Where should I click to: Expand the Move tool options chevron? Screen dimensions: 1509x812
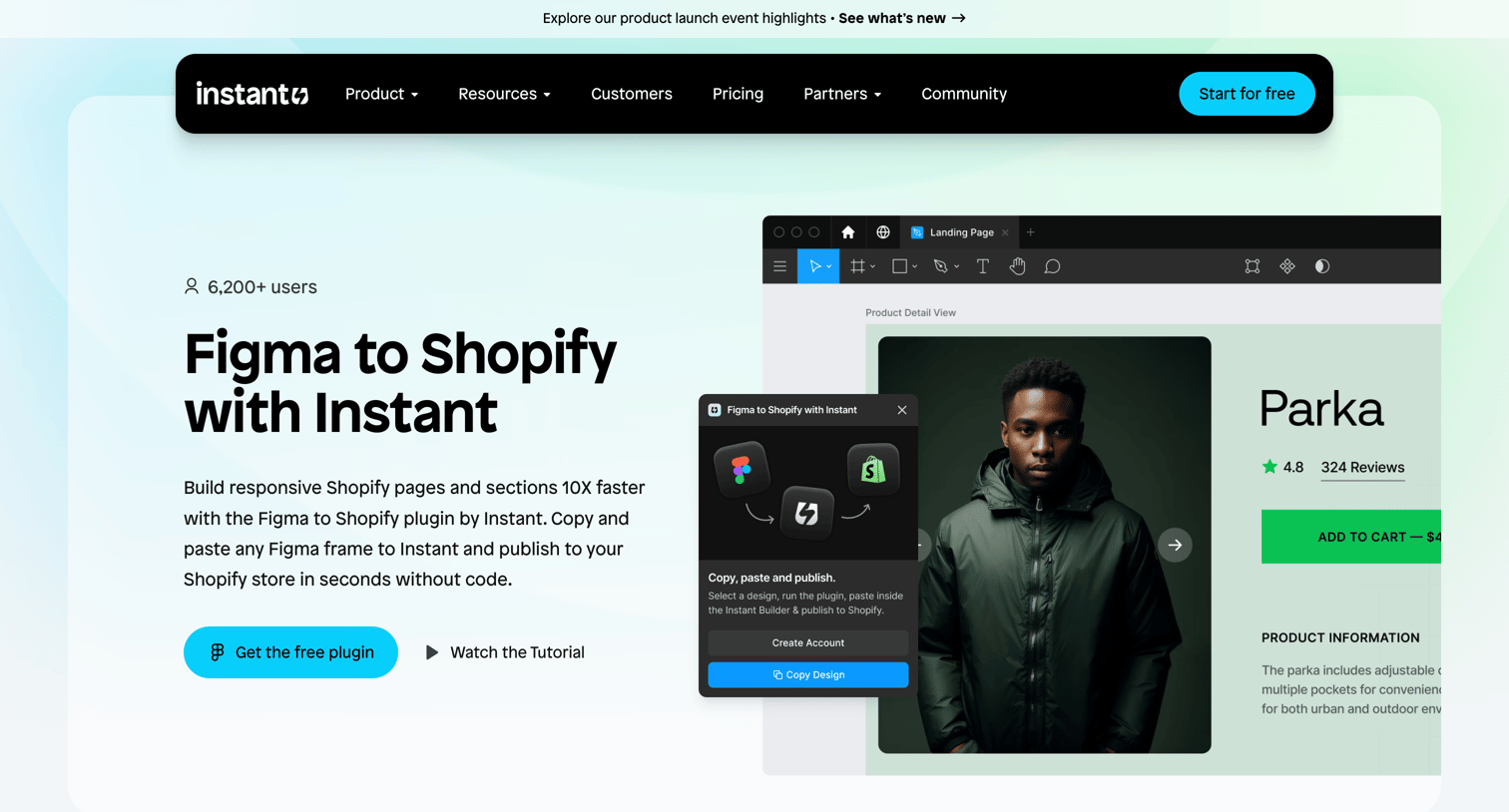[829, 266]
